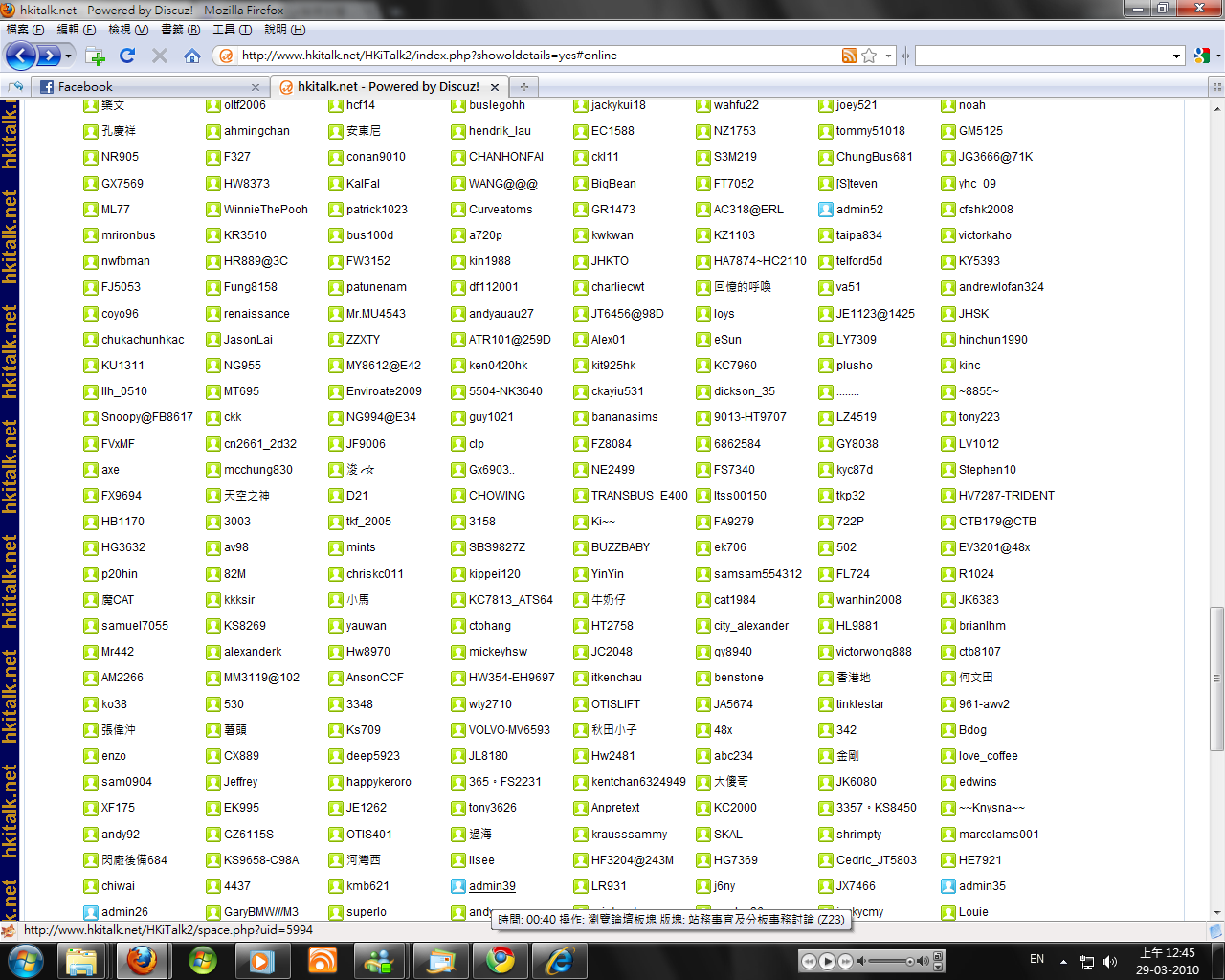Click the admin39 user icon

pos(458,886)
